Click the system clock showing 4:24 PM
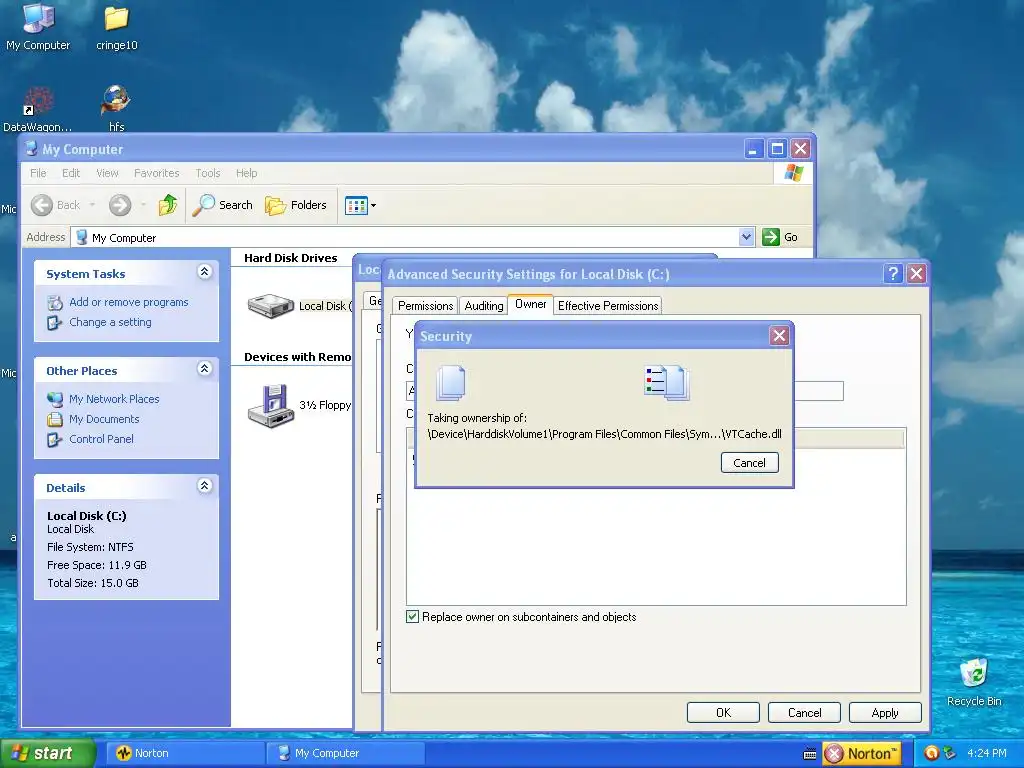This screenshot has height=768, width=1024. [987, 753]
